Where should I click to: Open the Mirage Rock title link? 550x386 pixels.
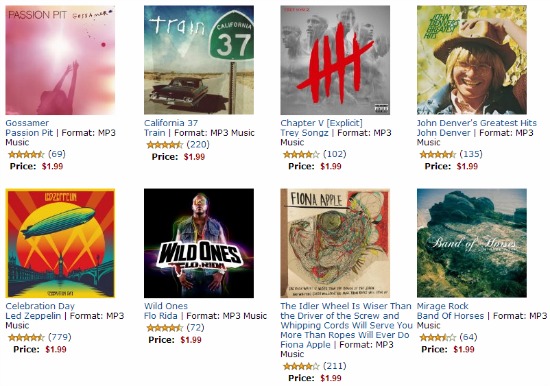click(x=442, y=306)
